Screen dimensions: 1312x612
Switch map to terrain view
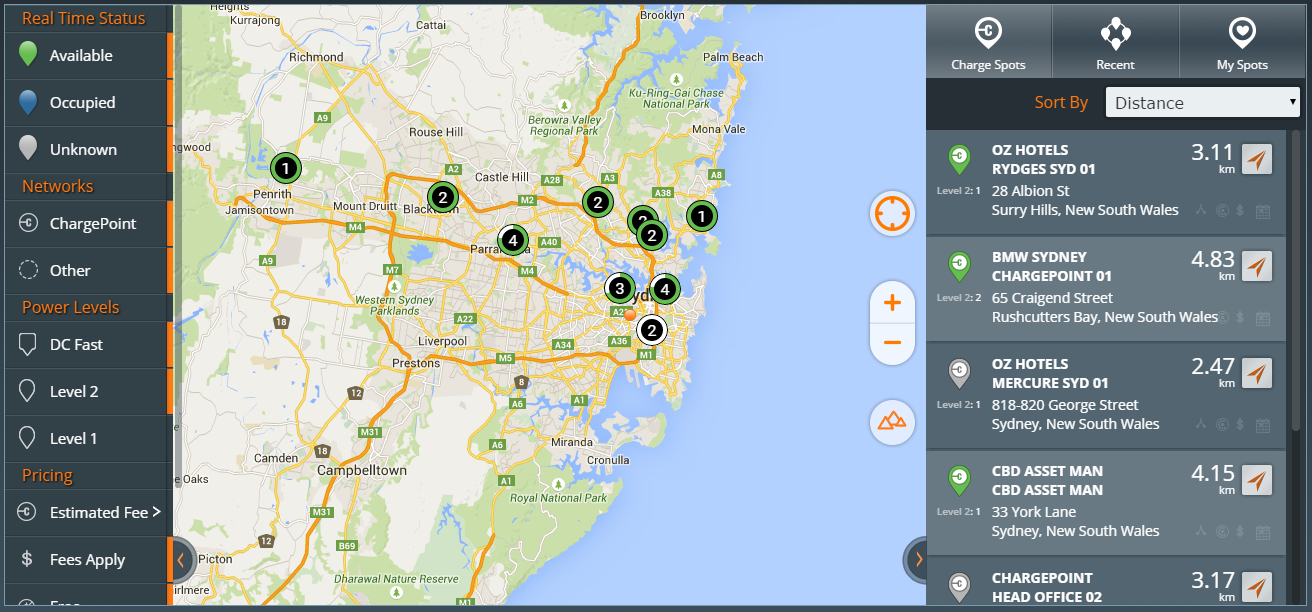point(892,421)
